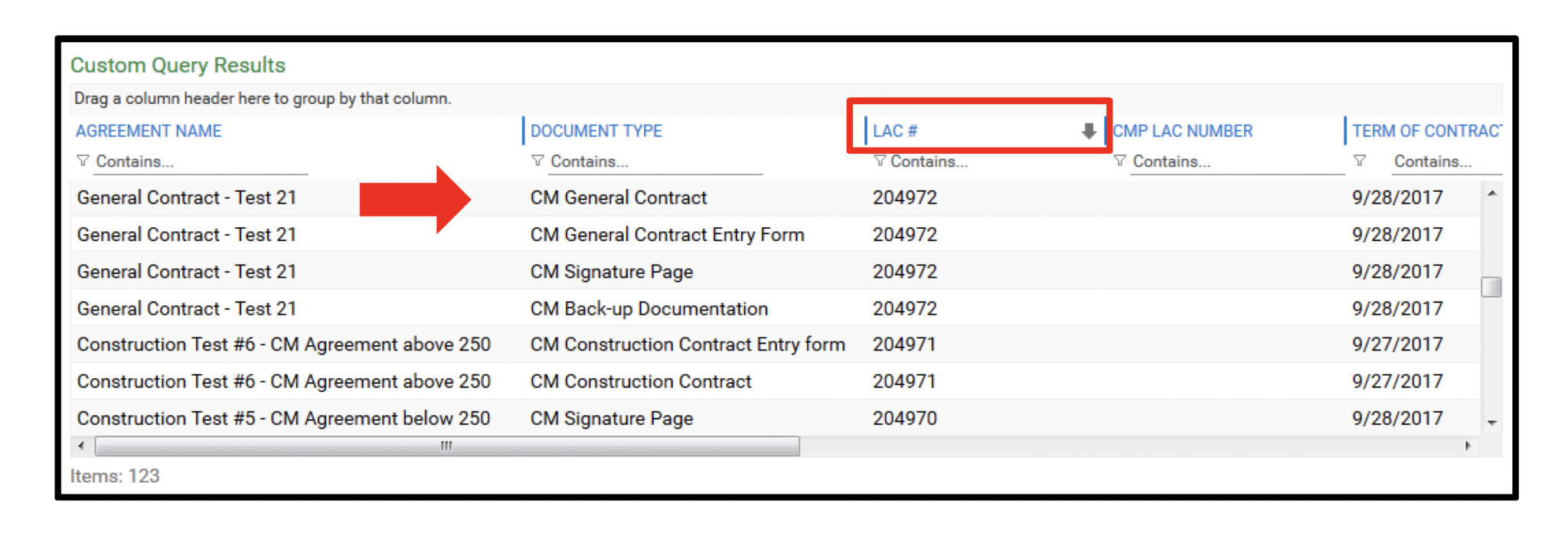Click horizontal scrollbar left arrow
The image size is (1568, 535).
(x=81, y=445)
